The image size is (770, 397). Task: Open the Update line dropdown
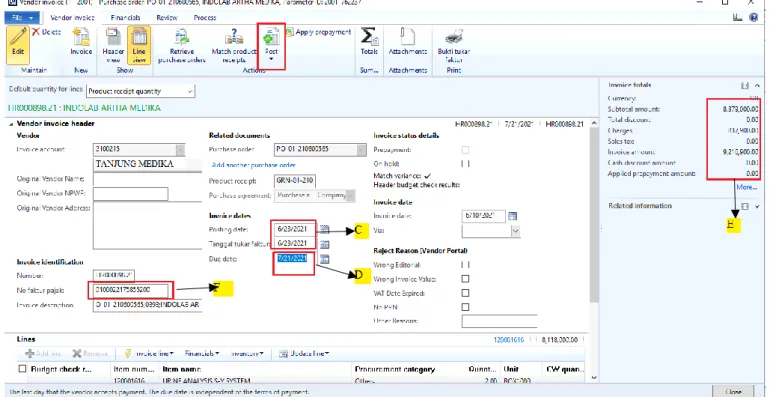point(304,353)
